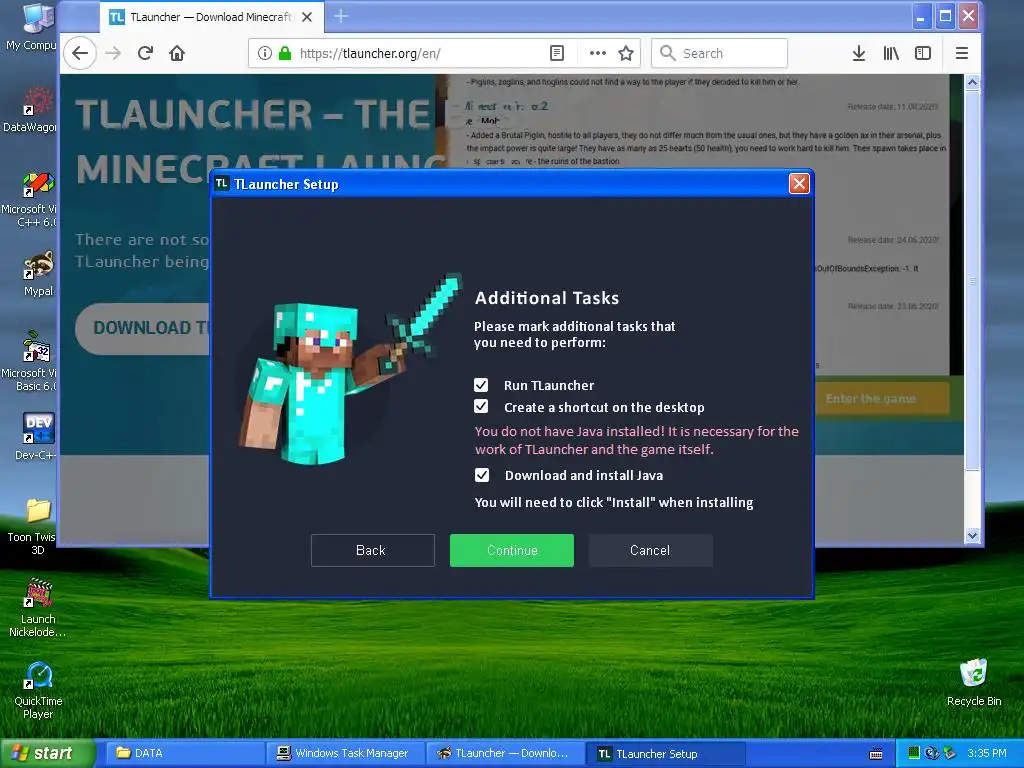Viewport: 1024px width, 768px height.
Task: Open the browser home page
Action: tap(177, 53)
